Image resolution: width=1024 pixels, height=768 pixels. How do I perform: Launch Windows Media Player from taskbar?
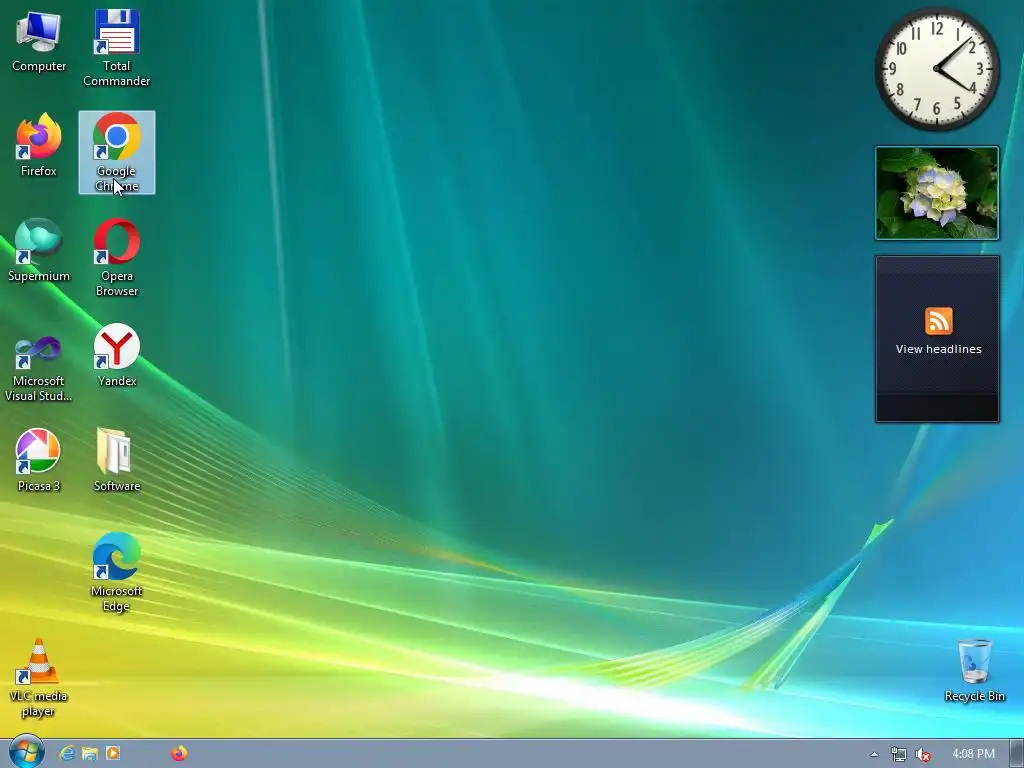pos(113,754)
